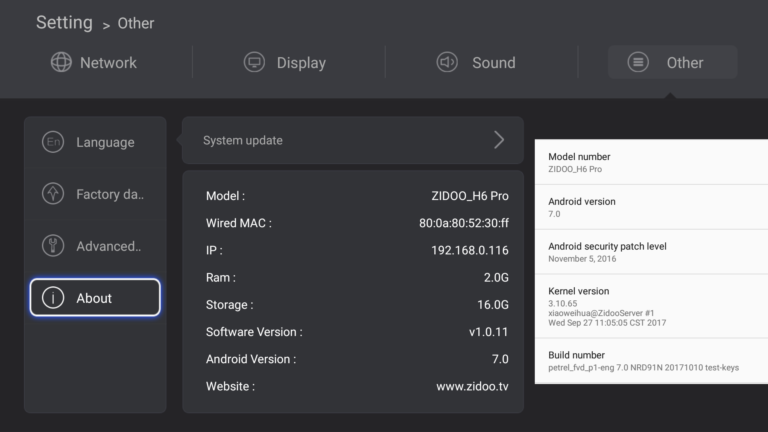Click the wrench Advanced icon
768x432 pixels.
coord(53,245)
